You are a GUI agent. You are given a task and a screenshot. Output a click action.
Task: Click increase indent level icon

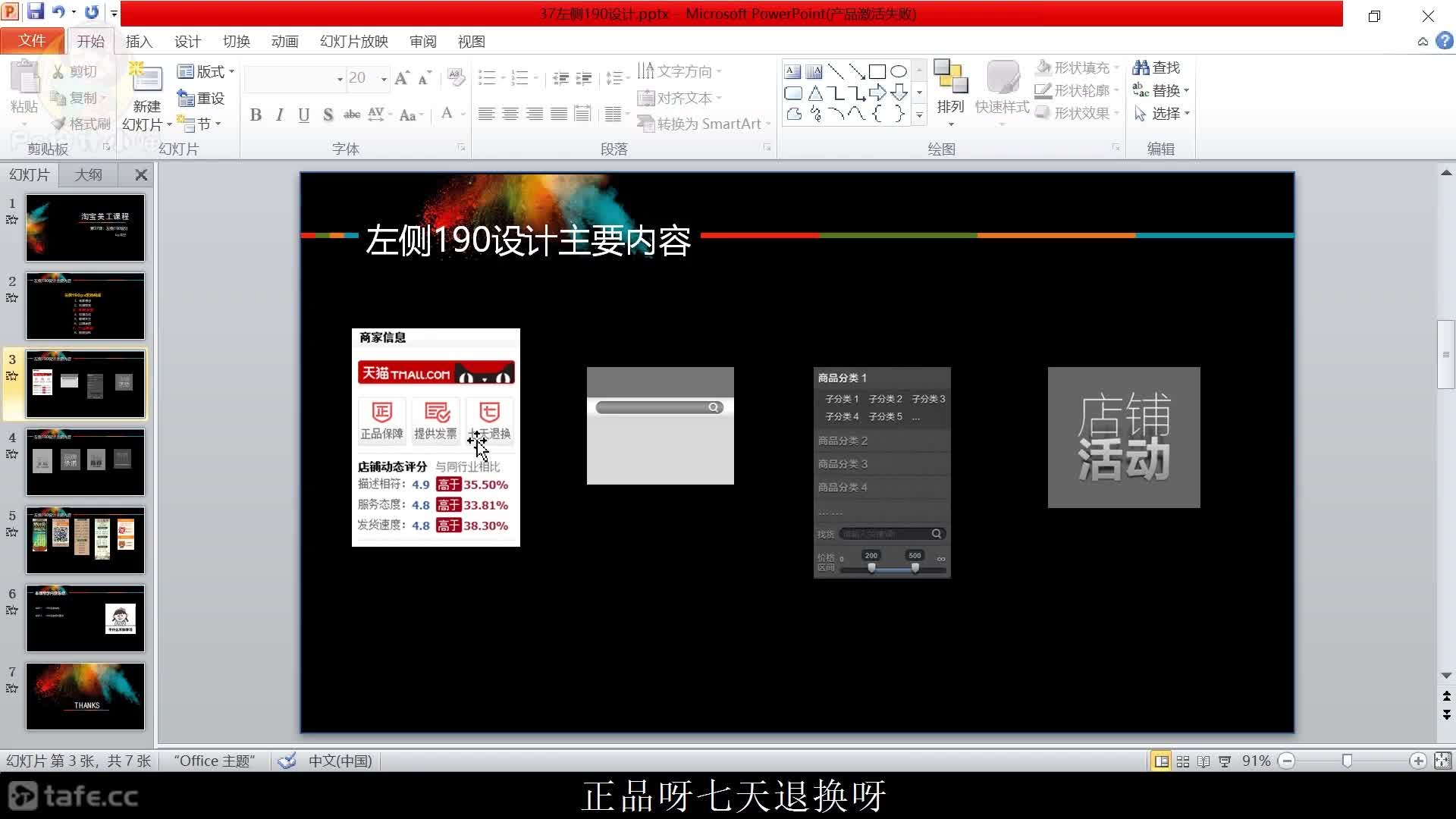click(584, 77)
